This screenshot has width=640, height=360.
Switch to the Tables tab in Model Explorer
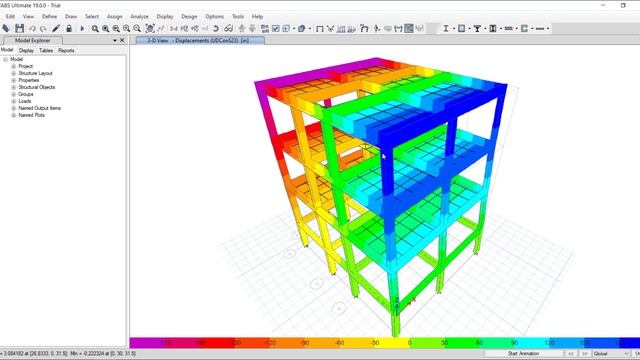[x=46, y=50]
